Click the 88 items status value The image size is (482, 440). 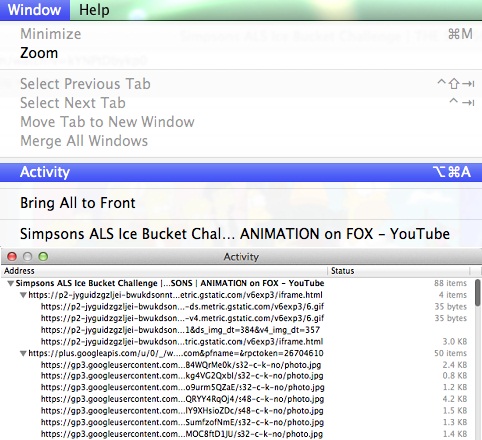pos(450,283)
